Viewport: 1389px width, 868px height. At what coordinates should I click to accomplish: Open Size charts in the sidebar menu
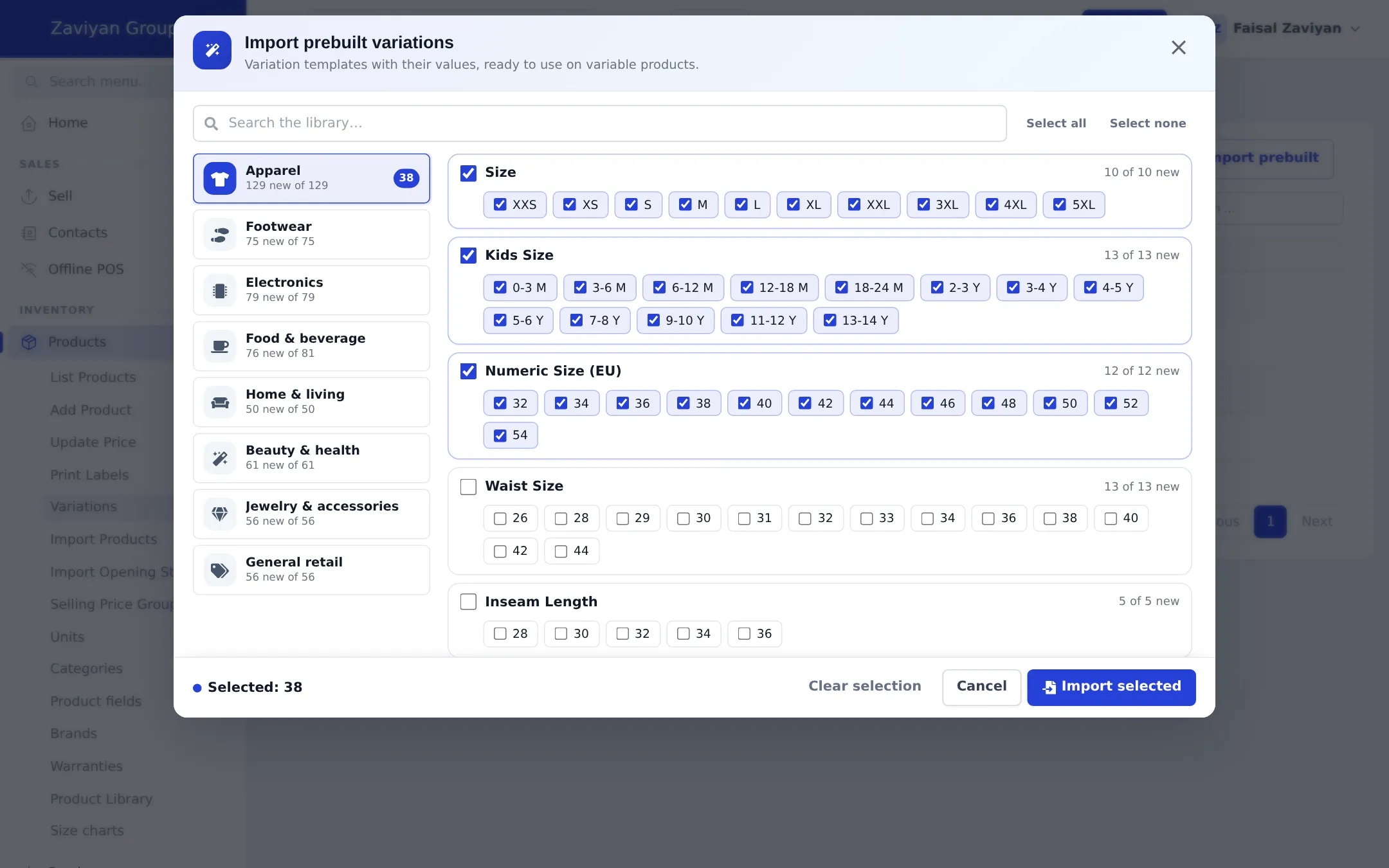[87, 831]
